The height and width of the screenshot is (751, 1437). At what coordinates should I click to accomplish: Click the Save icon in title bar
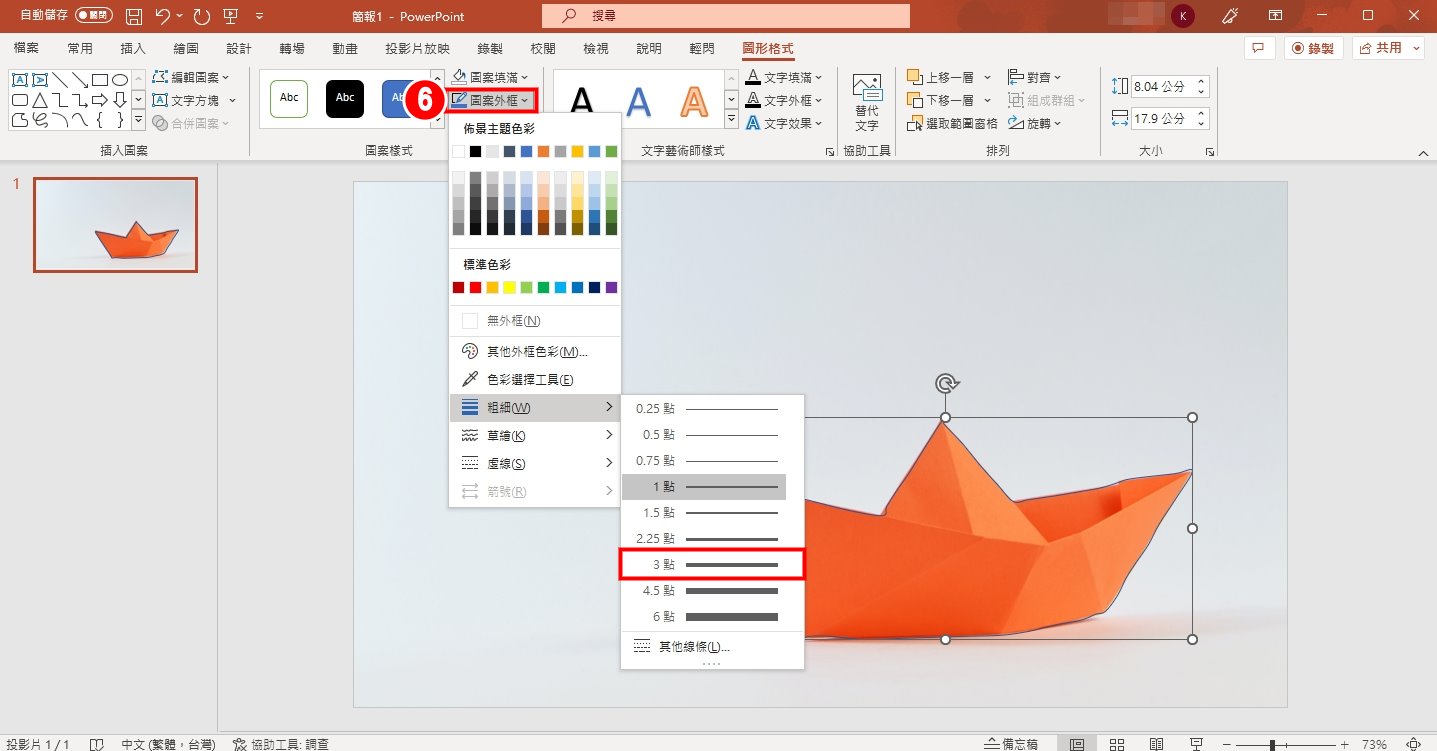134,16
